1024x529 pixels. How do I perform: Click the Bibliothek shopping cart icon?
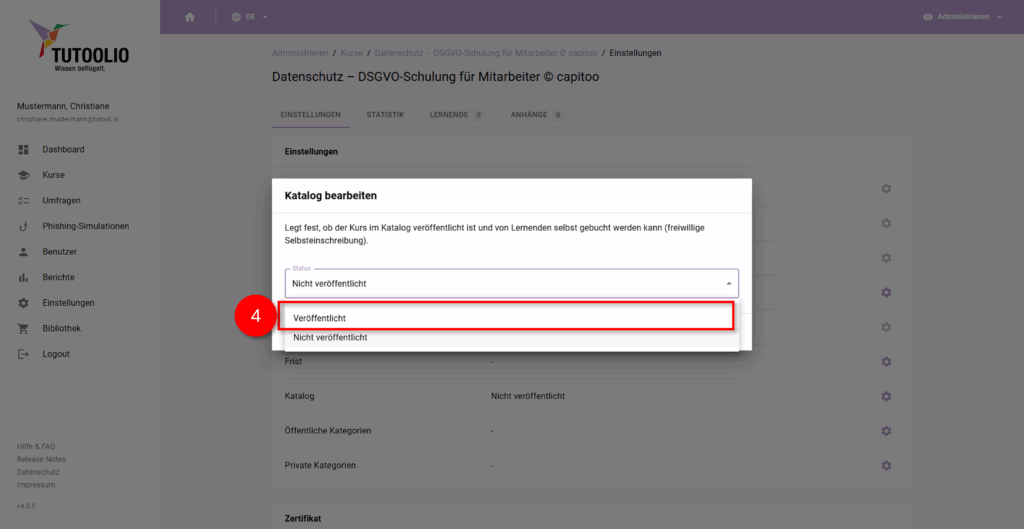(24, 329)
